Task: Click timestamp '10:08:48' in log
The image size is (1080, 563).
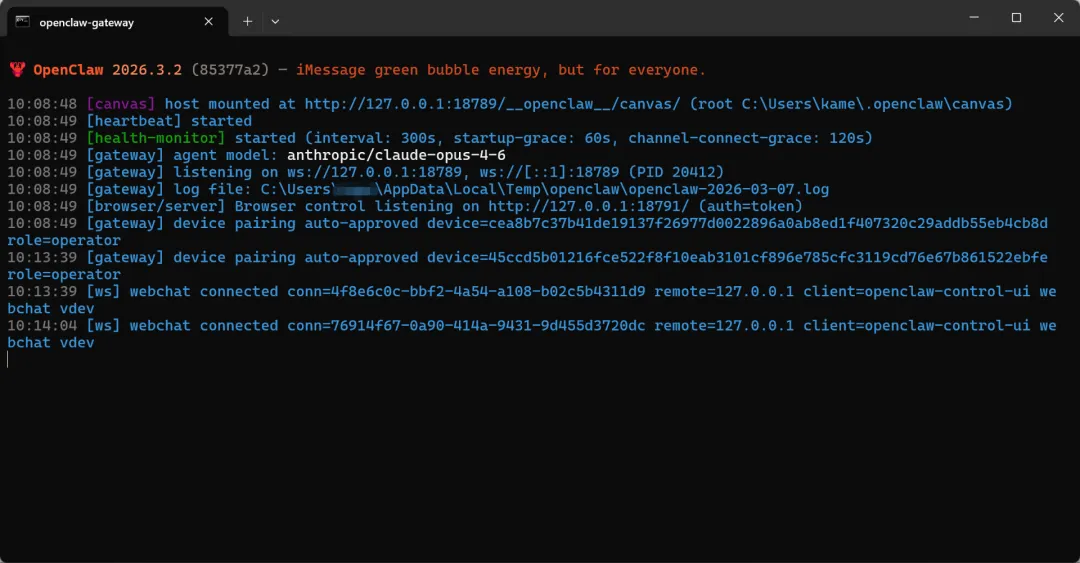Action: [42, 104]
